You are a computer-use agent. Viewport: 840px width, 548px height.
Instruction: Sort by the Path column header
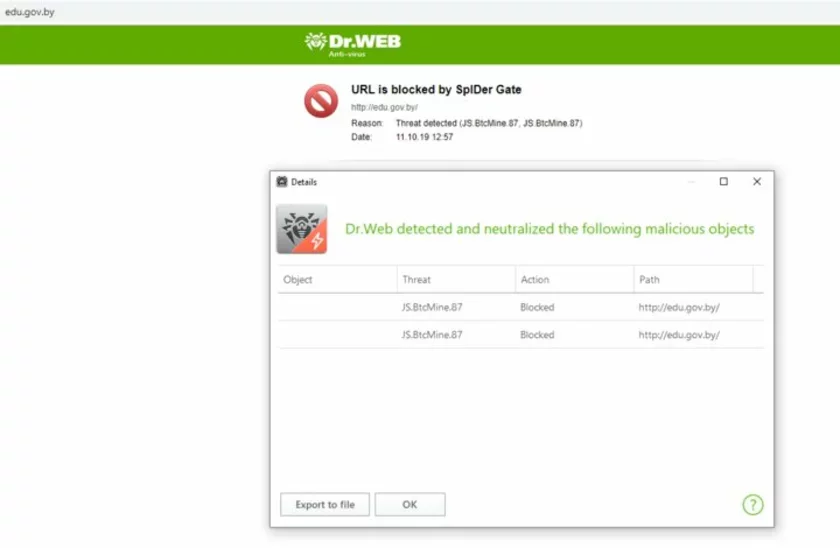click(x=649, y=280)
